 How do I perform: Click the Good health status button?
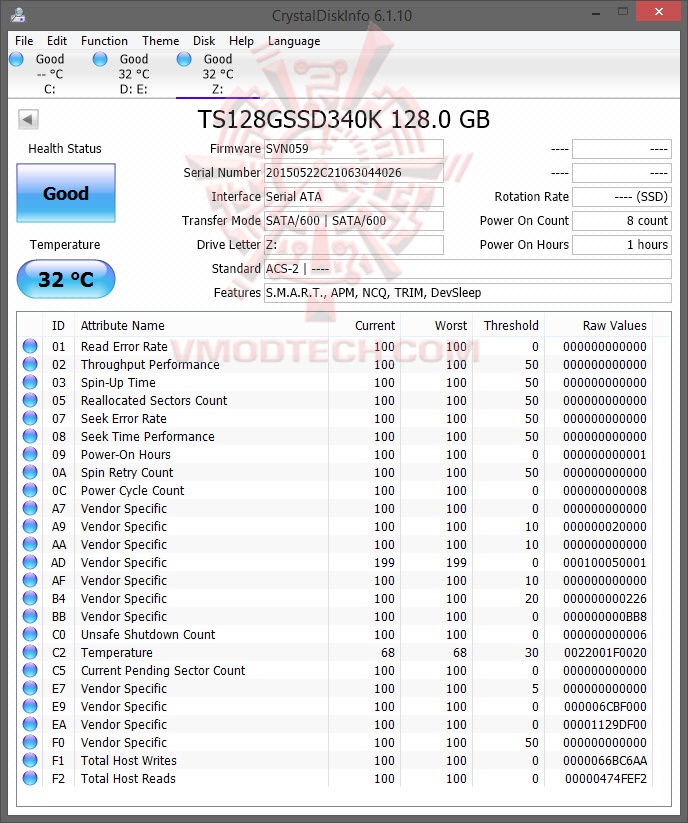point(66,193)
